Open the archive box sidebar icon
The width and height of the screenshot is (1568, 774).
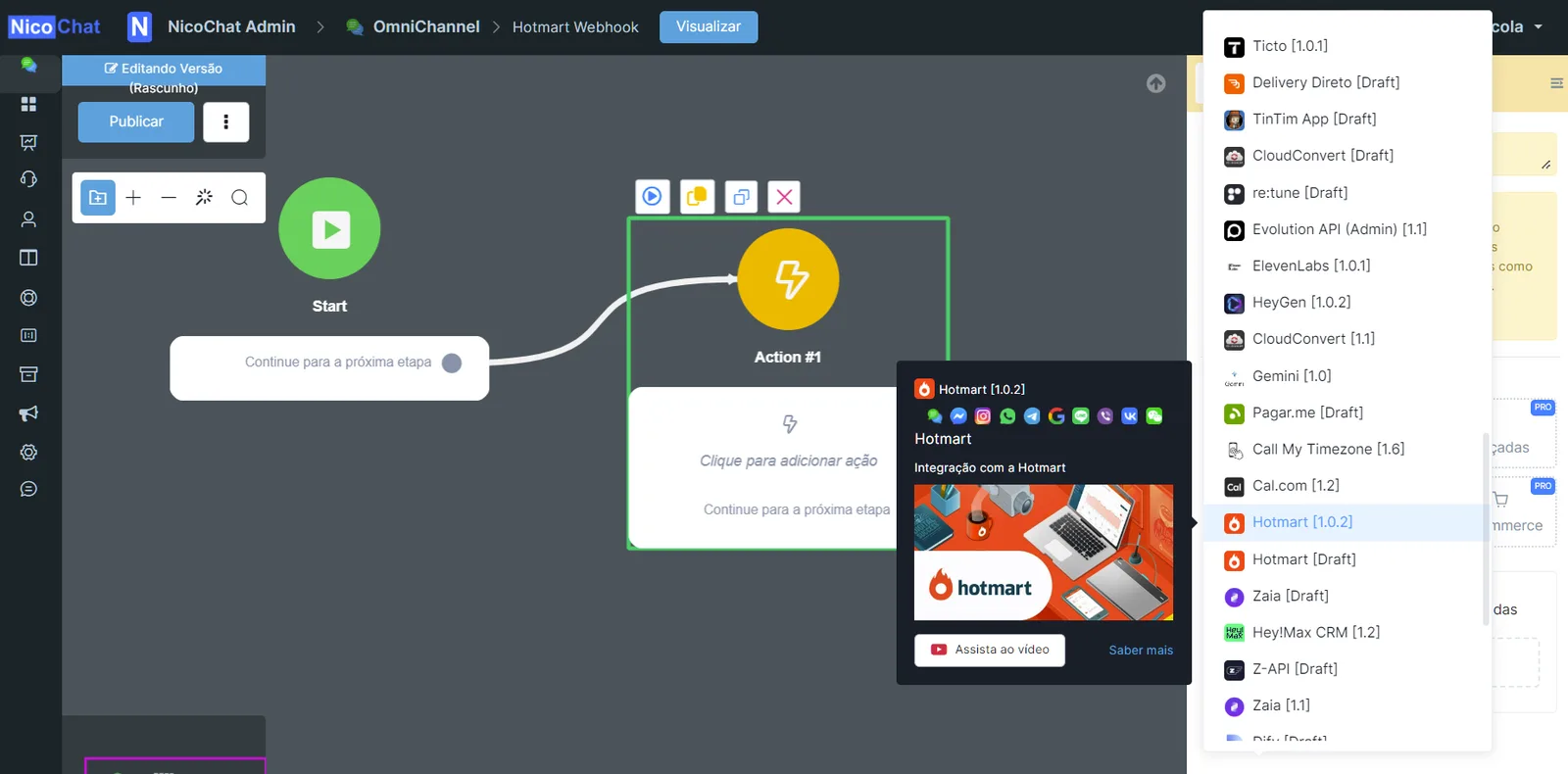pos(28,374)
